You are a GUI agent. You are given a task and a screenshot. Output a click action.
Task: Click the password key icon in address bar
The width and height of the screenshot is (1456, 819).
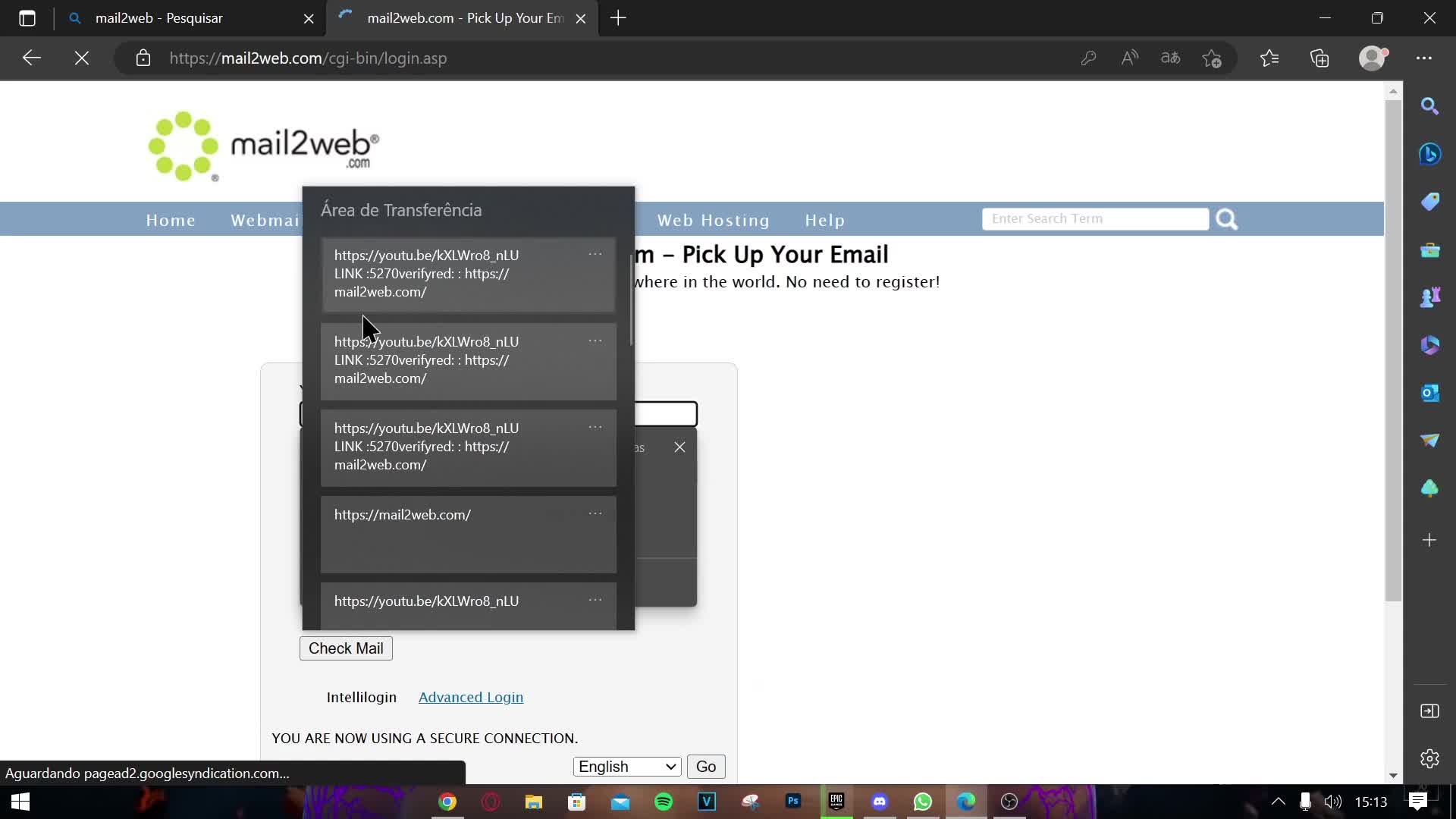(1088, 58)
